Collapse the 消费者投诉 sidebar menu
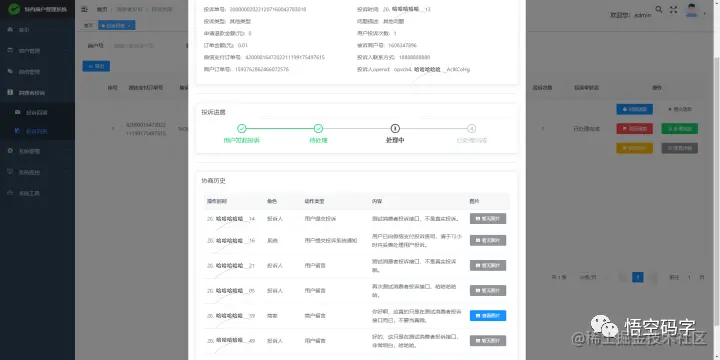 tap(38, 92)
